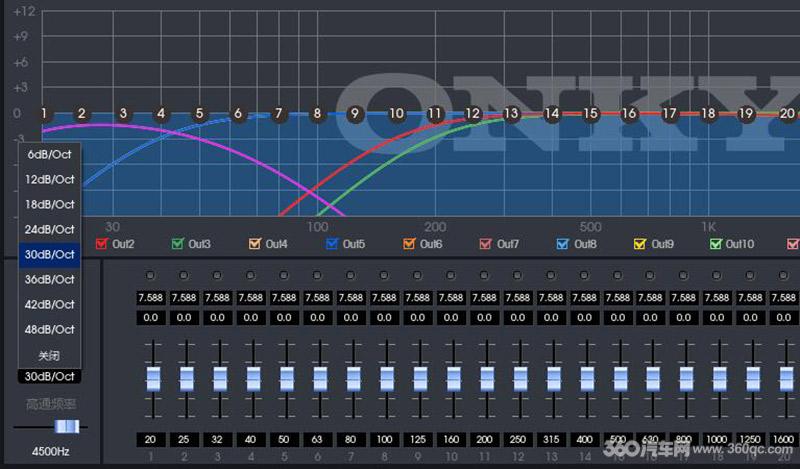Select the radio button above the 1250 Hz band
Image resolution: width=800 pixels, height=469 pixels.
click(x=750, y=276)
